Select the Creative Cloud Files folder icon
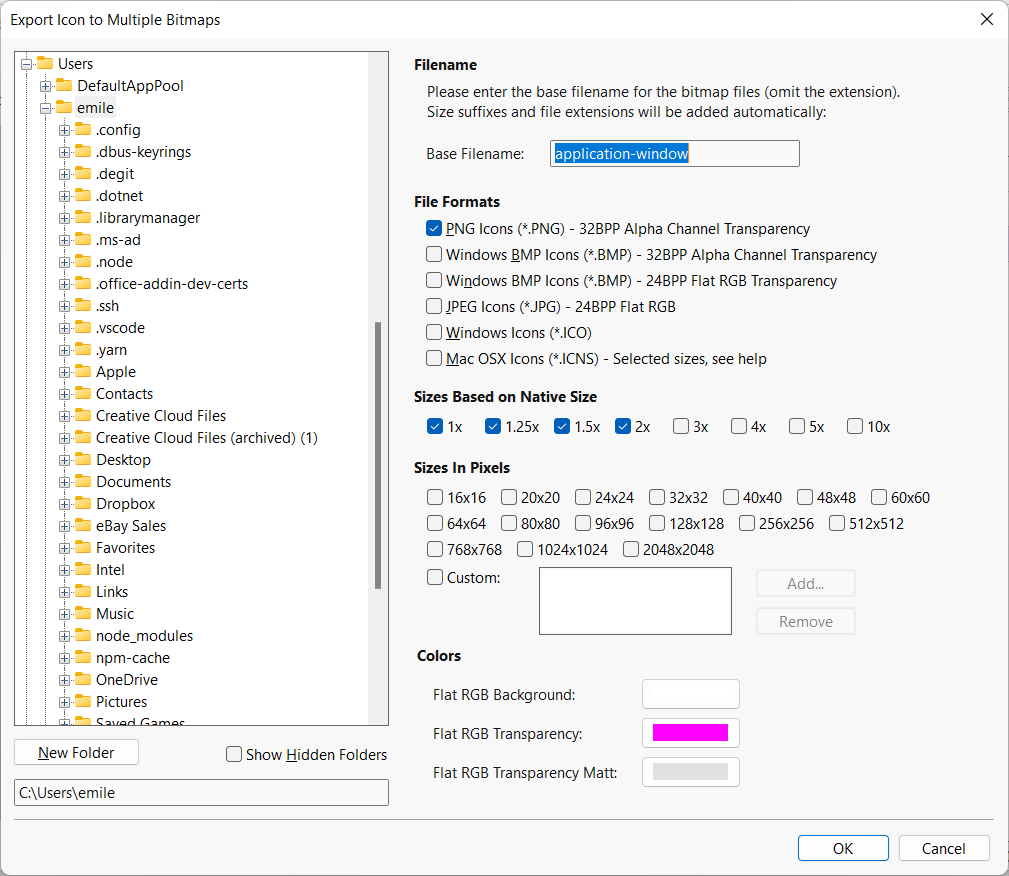 pos(82,416)
